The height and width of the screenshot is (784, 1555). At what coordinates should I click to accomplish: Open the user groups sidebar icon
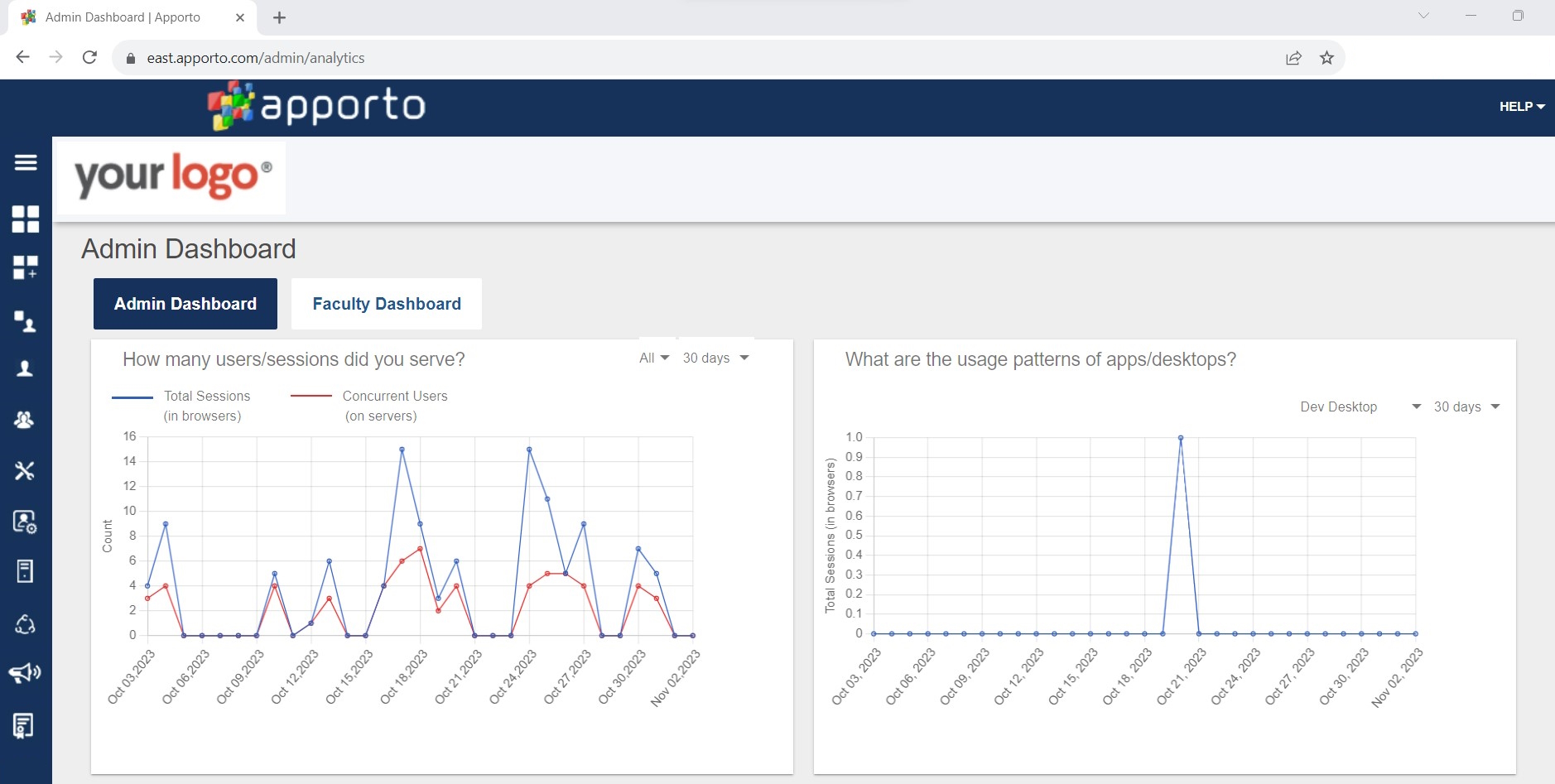pyautogui.click(x=25, y=420)
